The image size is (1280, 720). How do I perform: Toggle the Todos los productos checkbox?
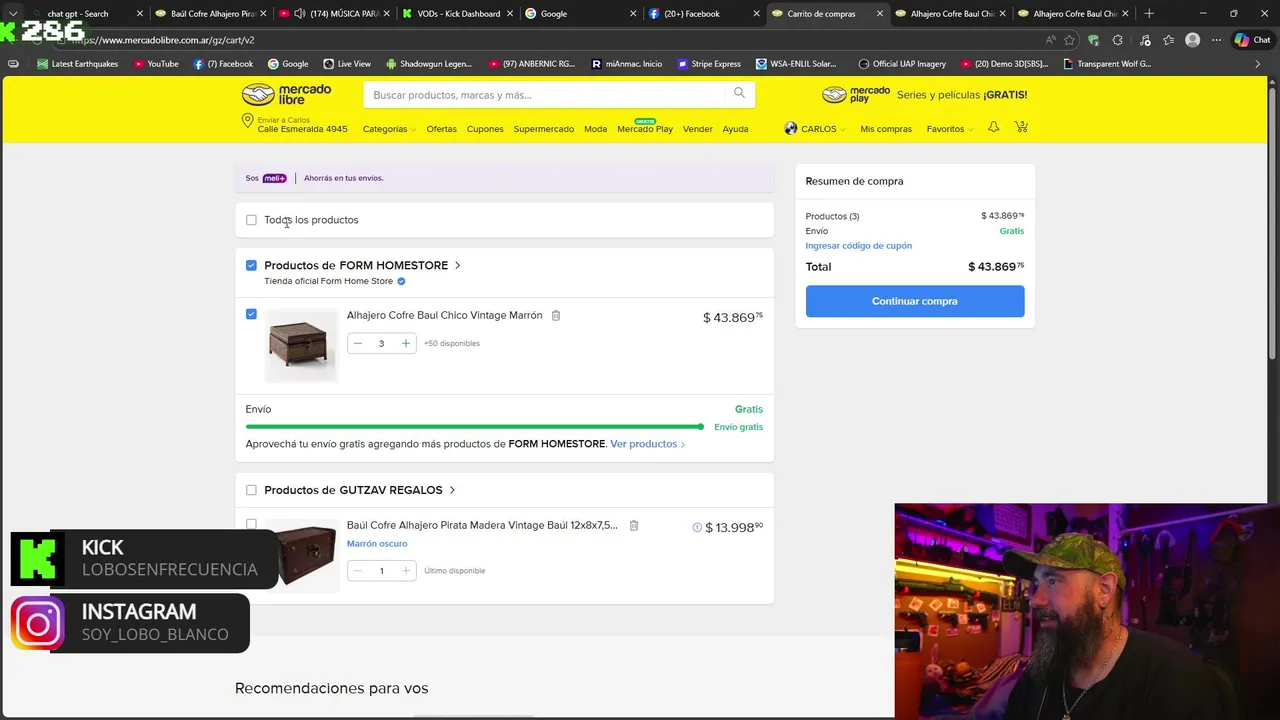click(251, 220)
